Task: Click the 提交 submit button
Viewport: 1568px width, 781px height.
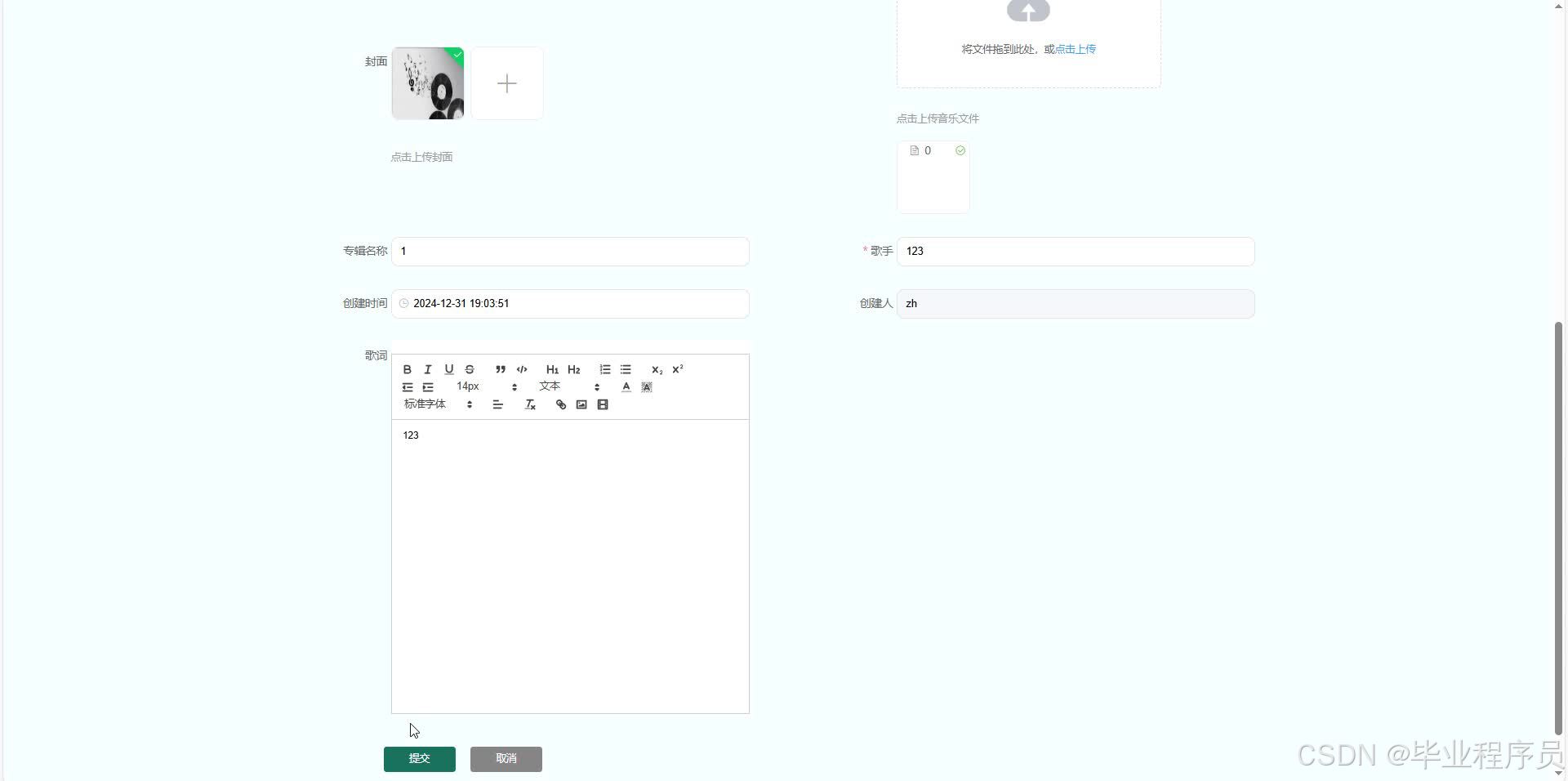Action: 420,759
